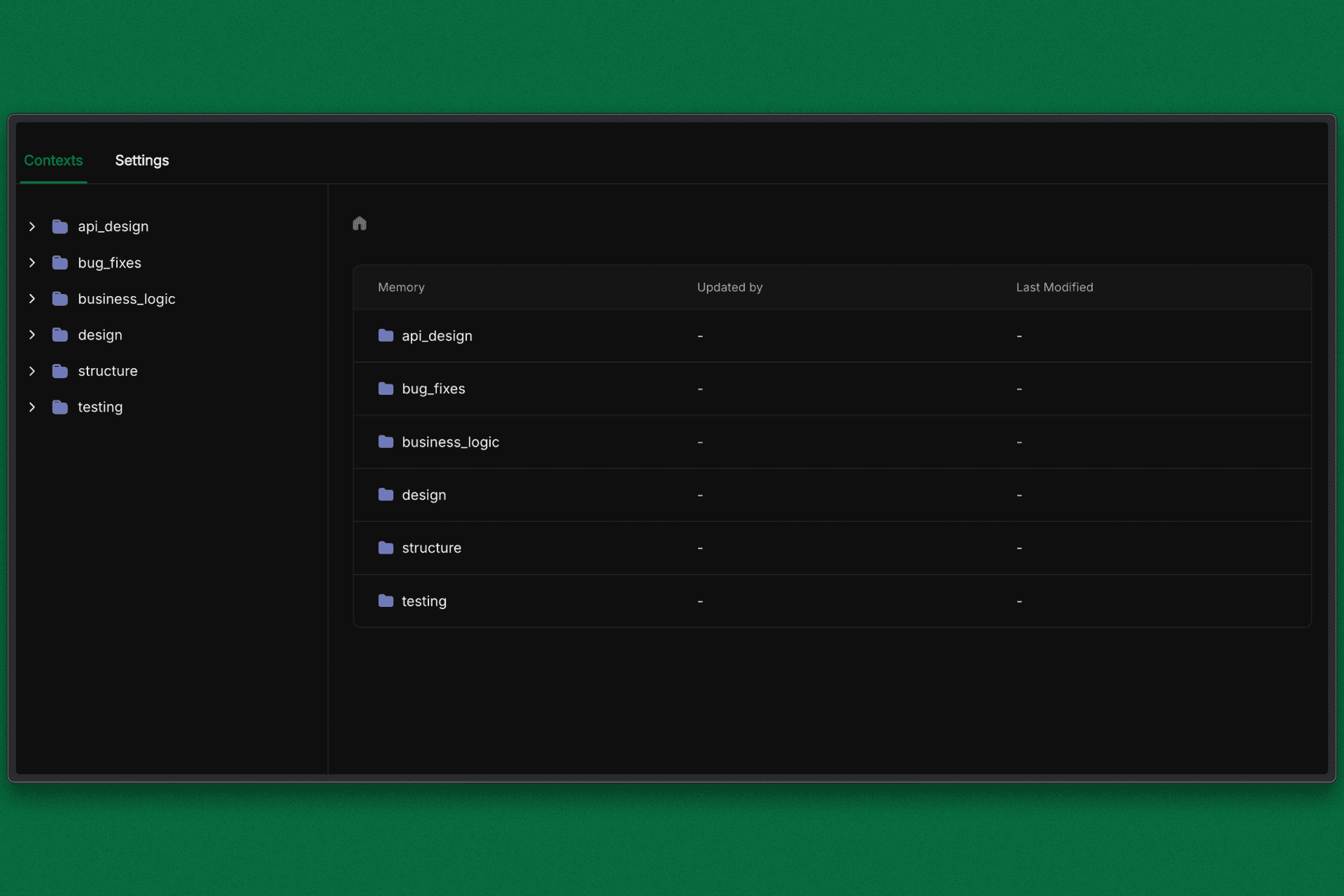Click structure folder icon in sidebar
Viewport: 1344px width, 896px height.
tap(60, 371)
